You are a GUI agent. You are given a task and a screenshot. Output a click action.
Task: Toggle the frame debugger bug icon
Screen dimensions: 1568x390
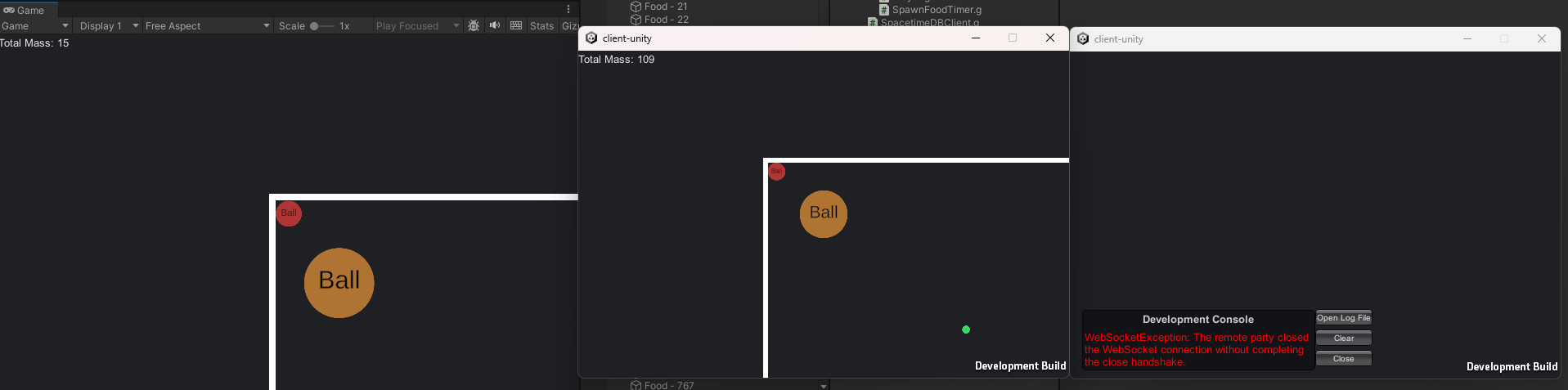point(474,26)
